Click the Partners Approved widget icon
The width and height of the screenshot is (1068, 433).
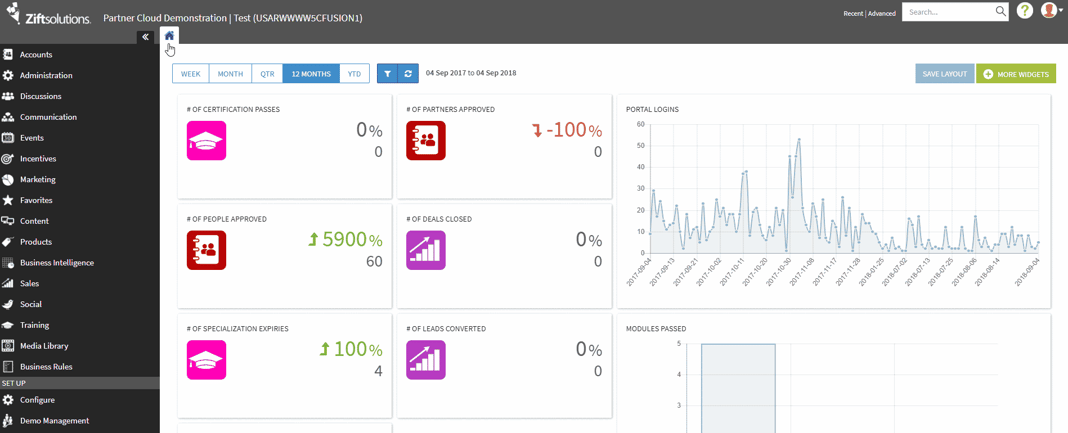click(426, 141)
